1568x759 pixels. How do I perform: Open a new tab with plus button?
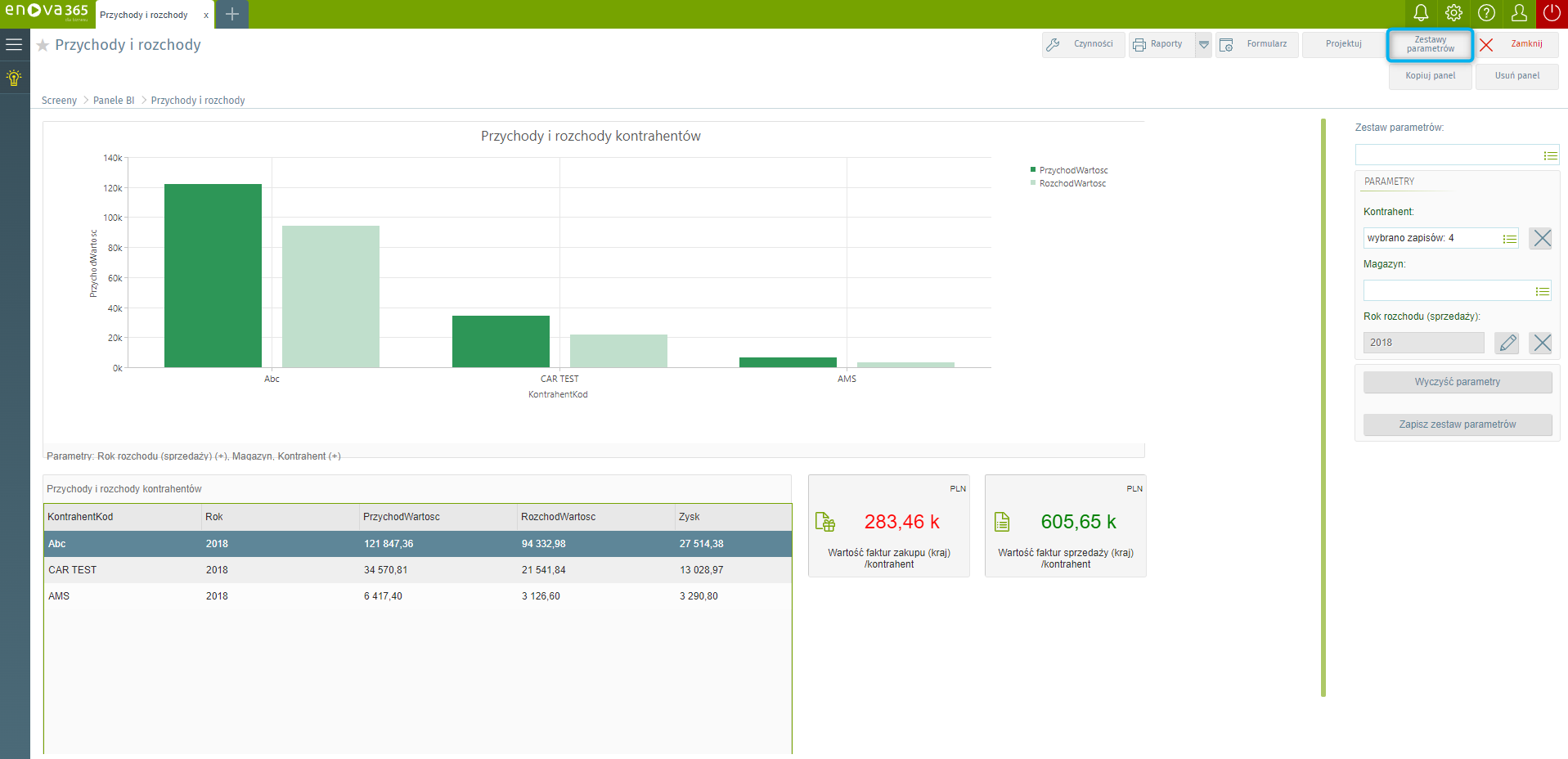tap(232, 15)
